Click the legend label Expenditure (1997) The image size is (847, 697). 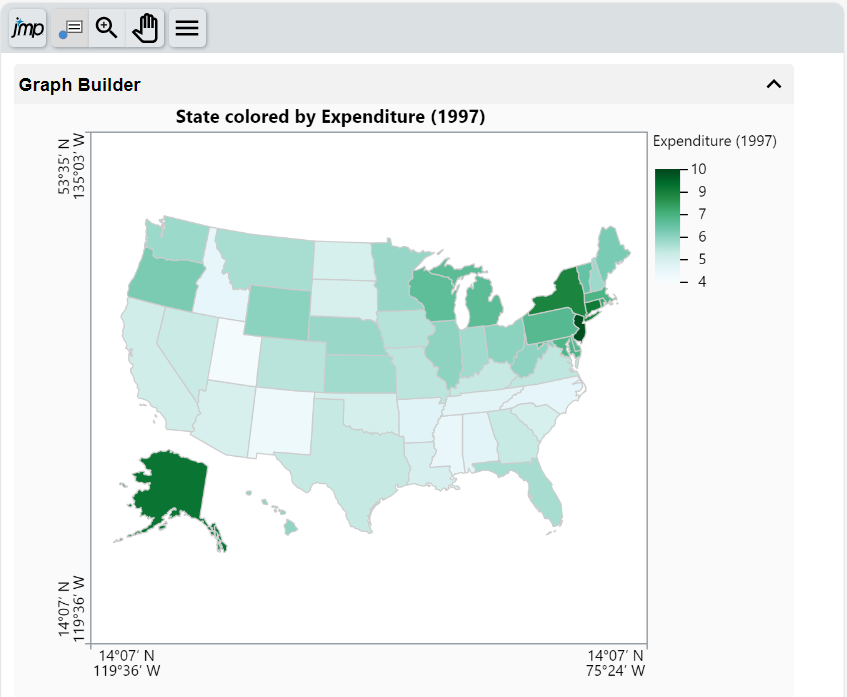[714, 141]
